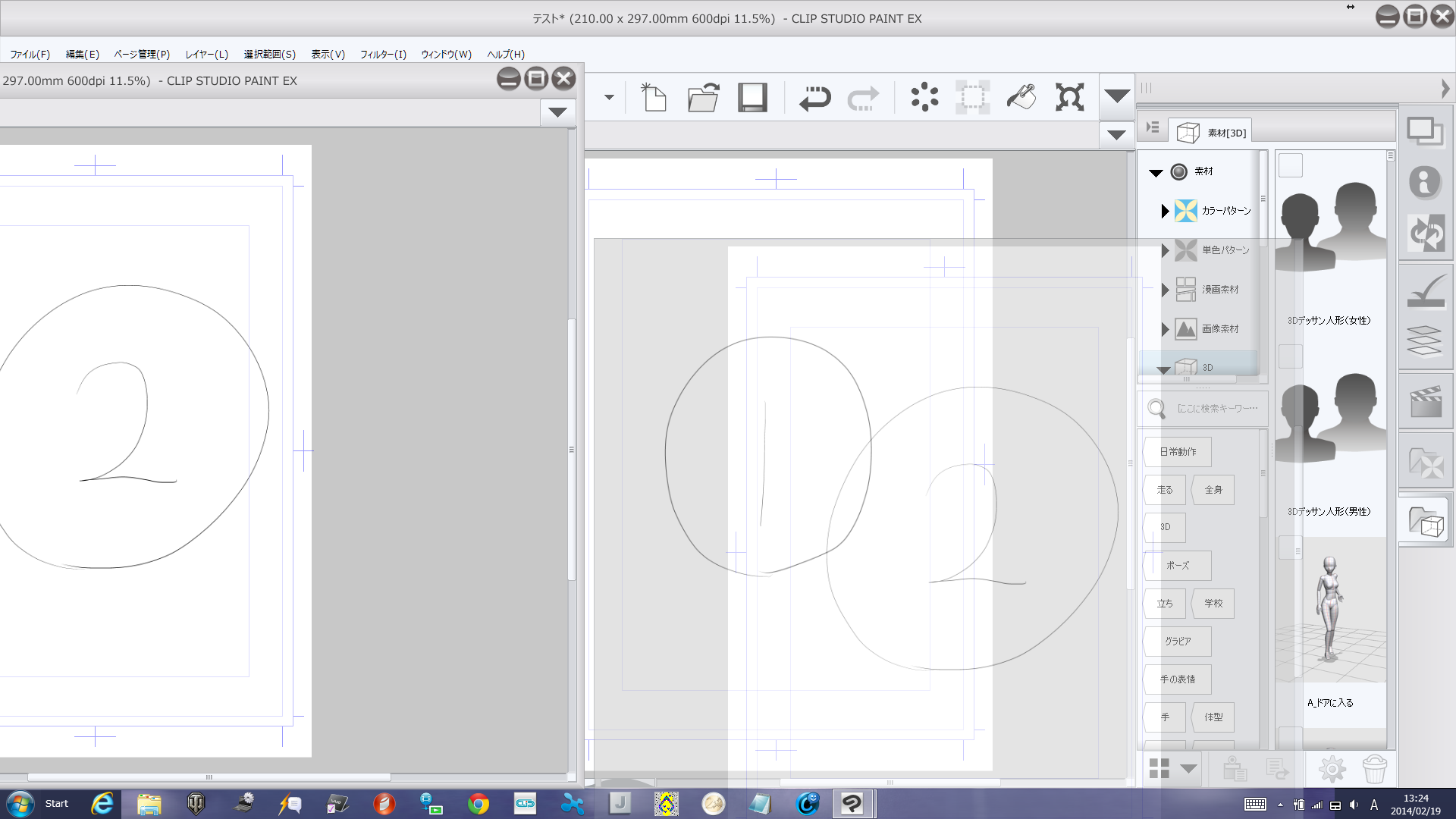Open the フィルター(I) menu
Viewport: 1456px width, 819px height.
coord(383,55)
